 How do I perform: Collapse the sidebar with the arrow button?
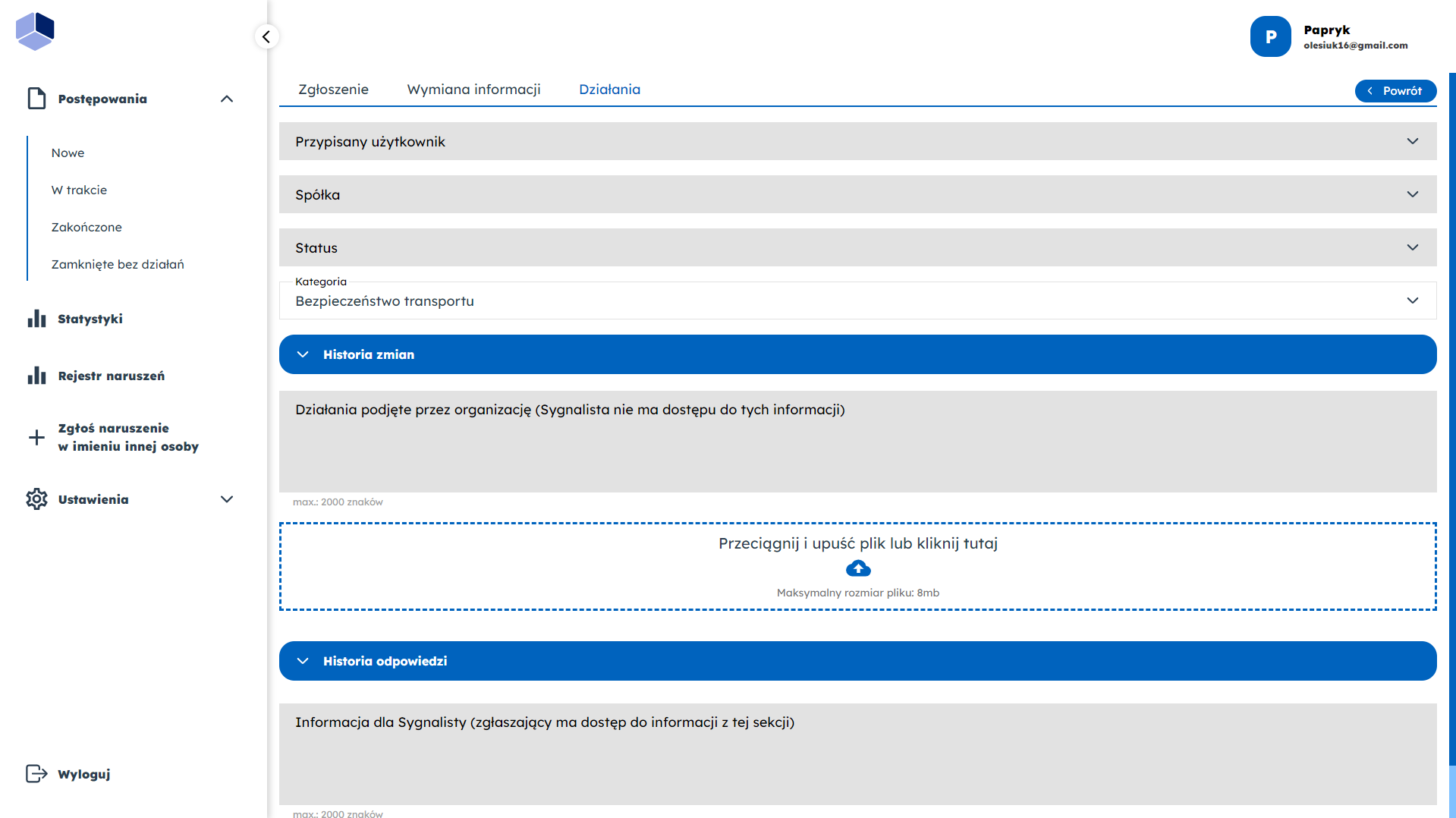pyautogui.click(x=266, y=36)
